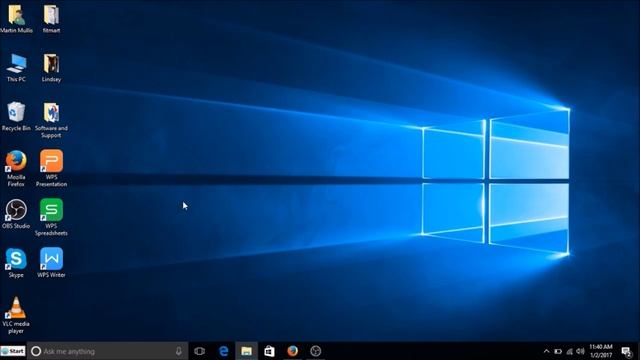Open Task View from the taskbar
Image resolution: width=640 pixels, height=360 pixels.
tap(200, 351)
